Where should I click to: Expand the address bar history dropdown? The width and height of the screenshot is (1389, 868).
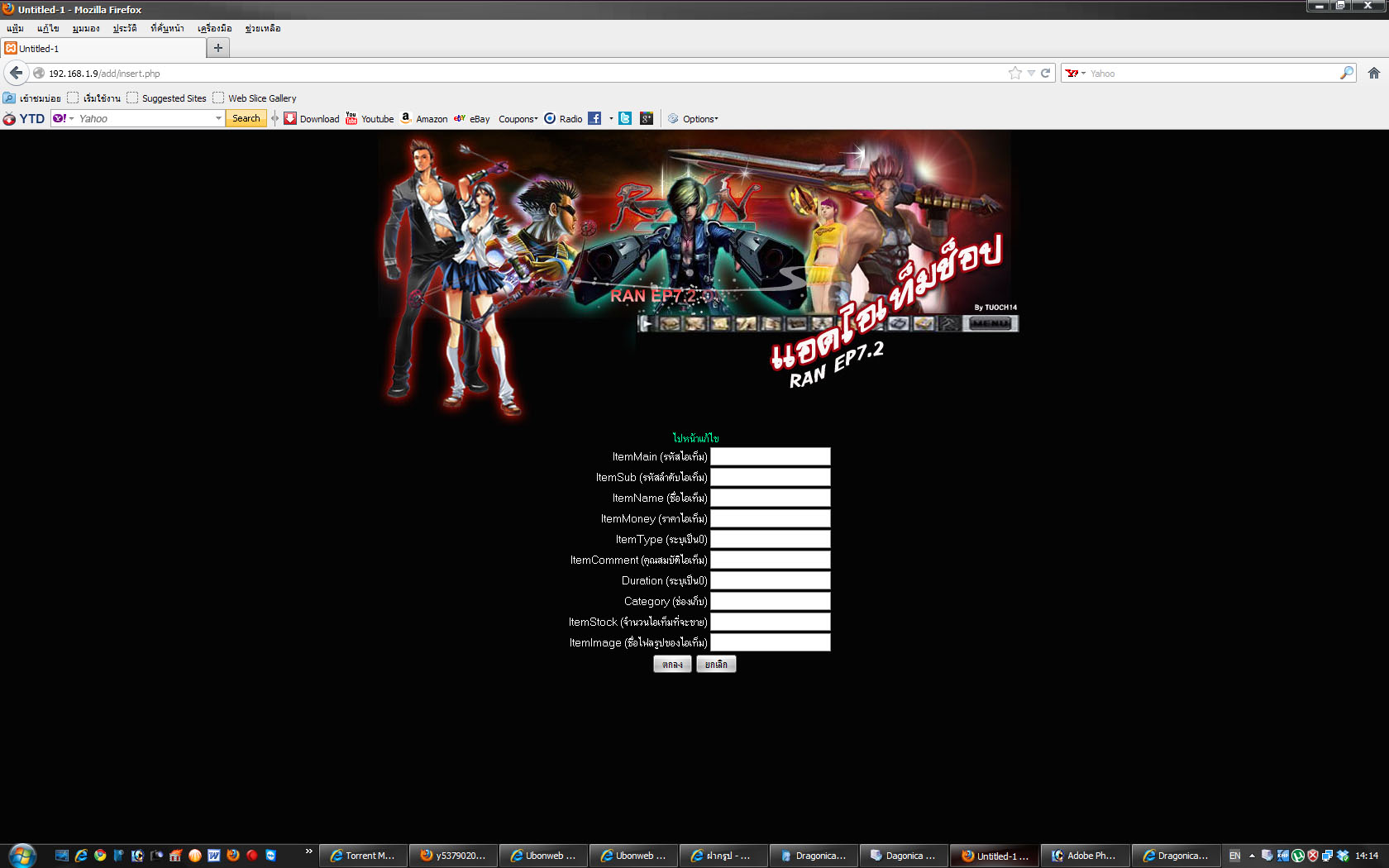coord(1031,73)
